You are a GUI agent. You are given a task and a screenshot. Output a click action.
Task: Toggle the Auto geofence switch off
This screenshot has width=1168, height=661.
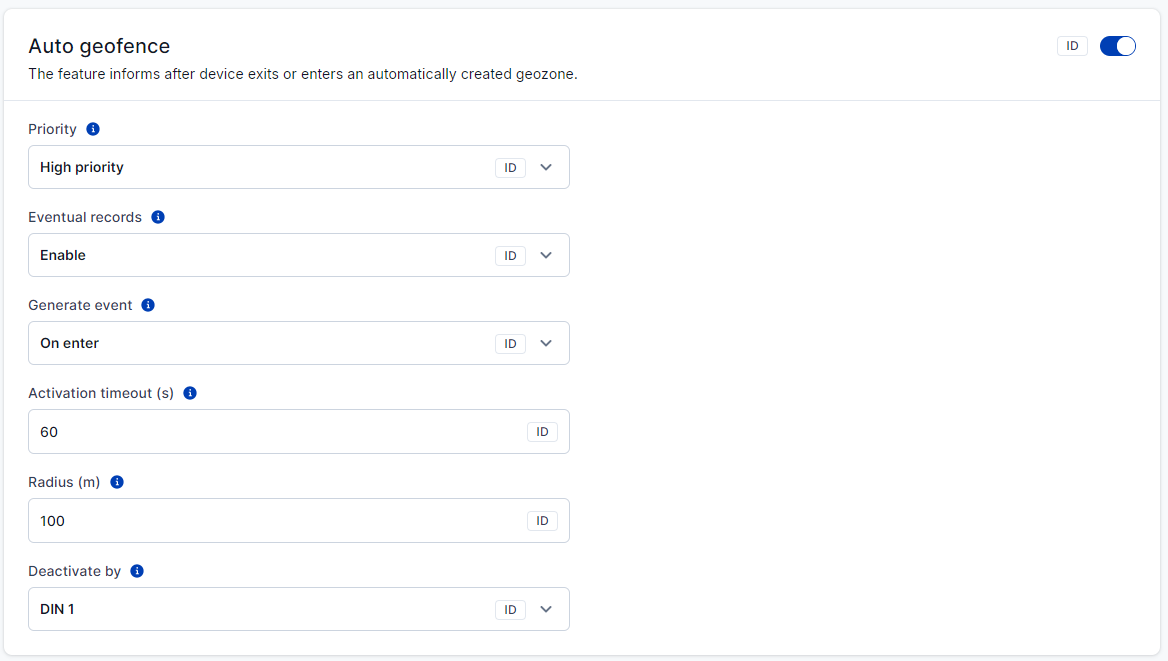coord(1117,46)
